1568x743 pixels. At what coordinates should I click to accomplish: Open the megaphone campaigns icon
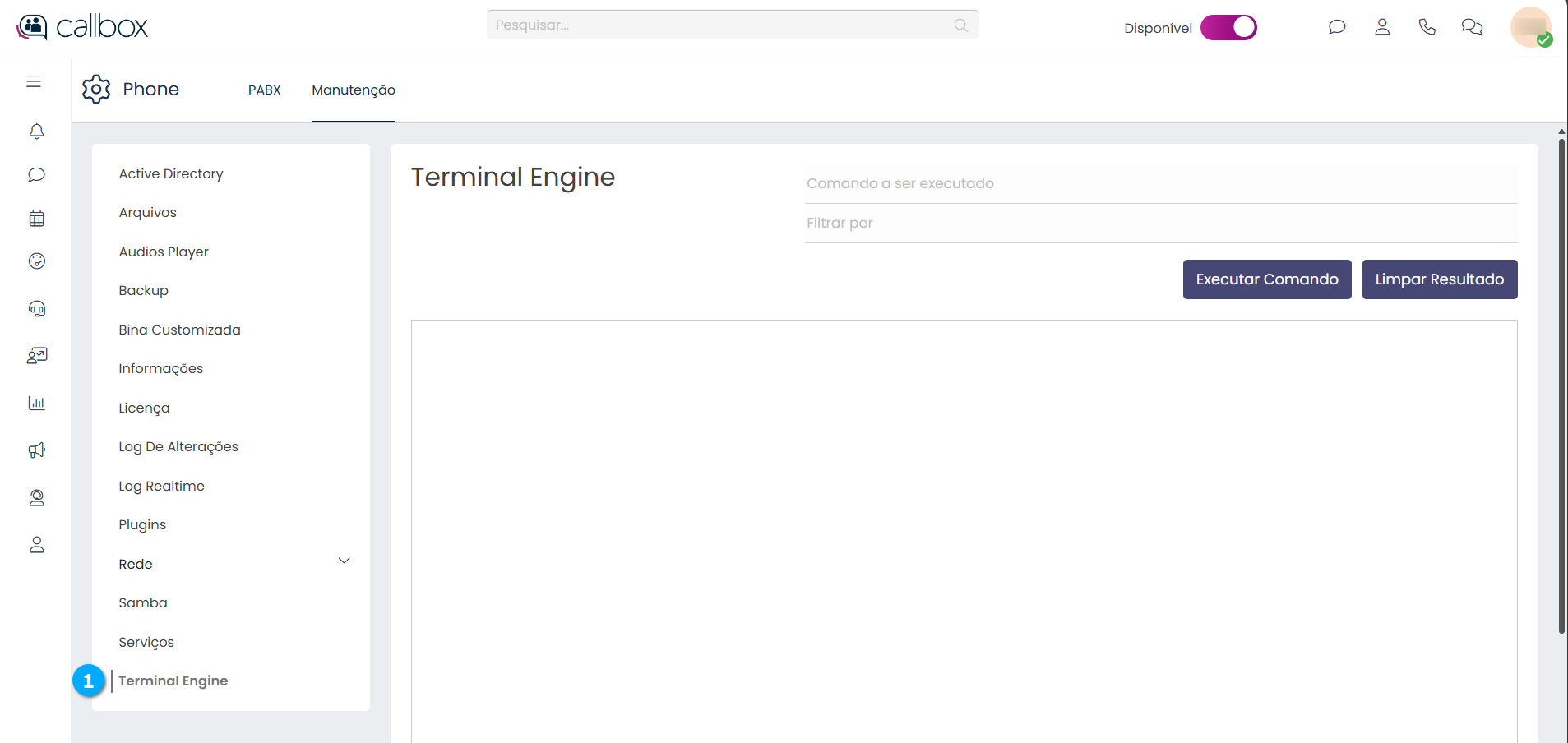coord(36,450)
